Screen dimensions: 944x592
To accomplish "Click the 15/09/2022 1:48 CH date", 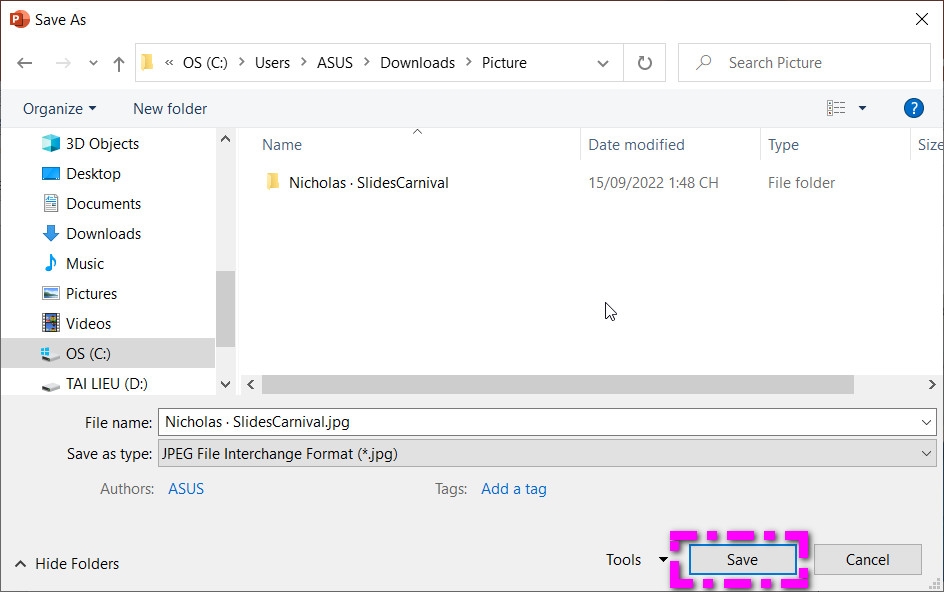I will [653, 183].
